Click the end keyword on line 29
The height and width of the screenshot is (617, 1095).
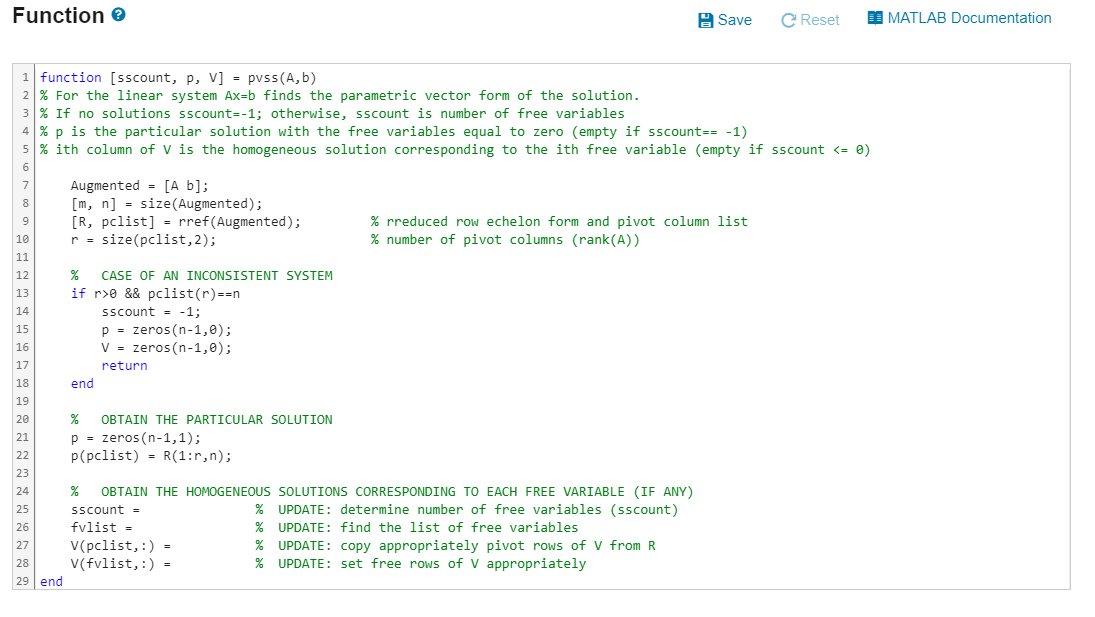50,581
